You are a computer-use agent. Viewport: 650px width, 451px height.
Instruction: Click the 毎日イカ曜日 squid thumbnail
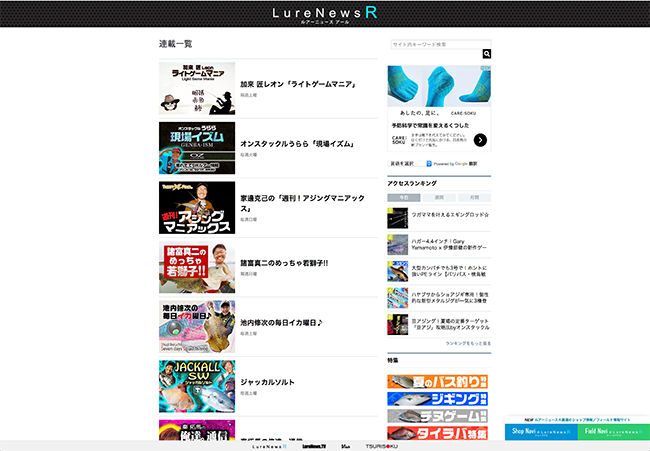tap(197, 327)
